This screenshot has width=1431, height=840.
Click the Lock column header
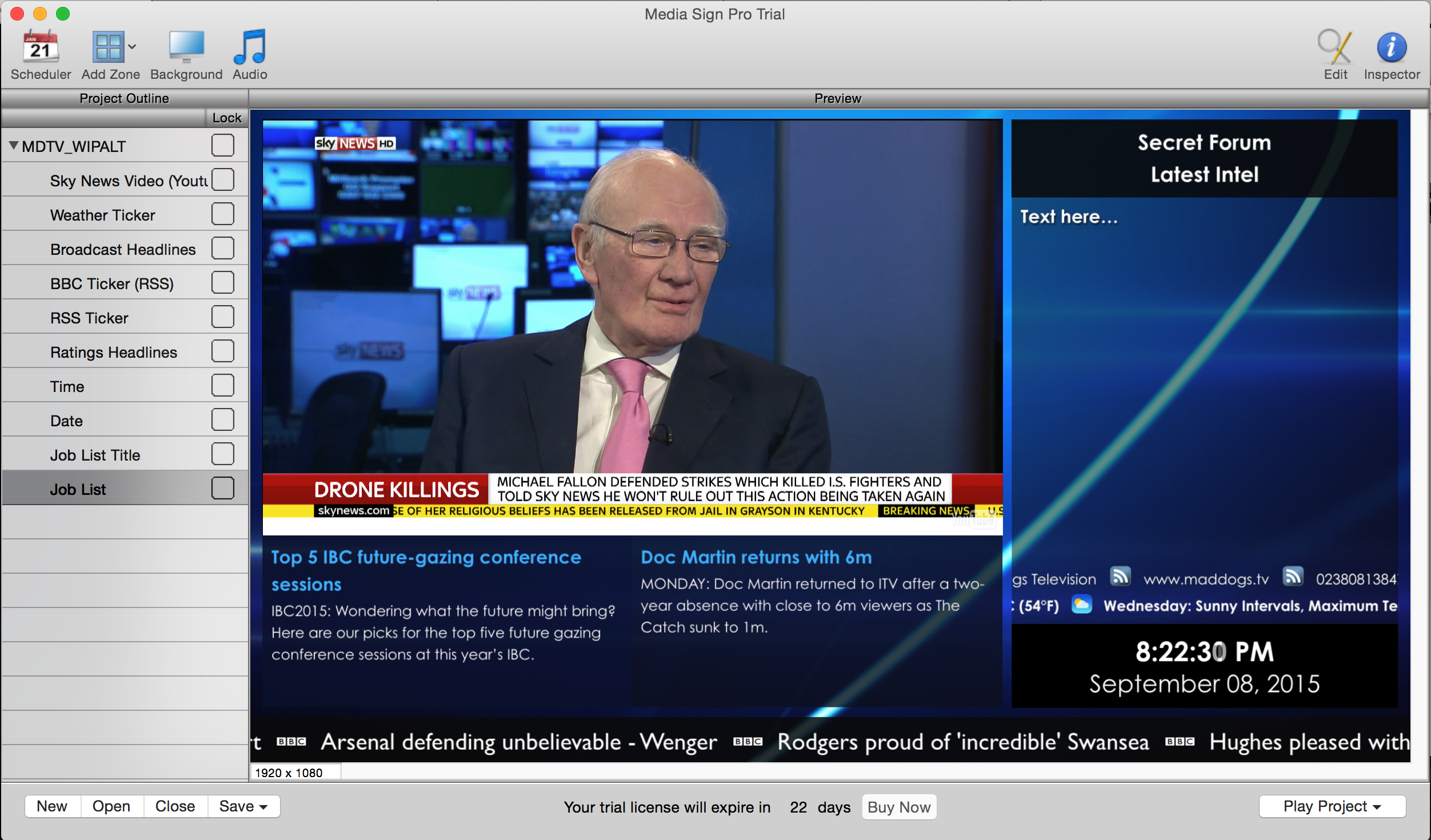[x=227, y=118]
